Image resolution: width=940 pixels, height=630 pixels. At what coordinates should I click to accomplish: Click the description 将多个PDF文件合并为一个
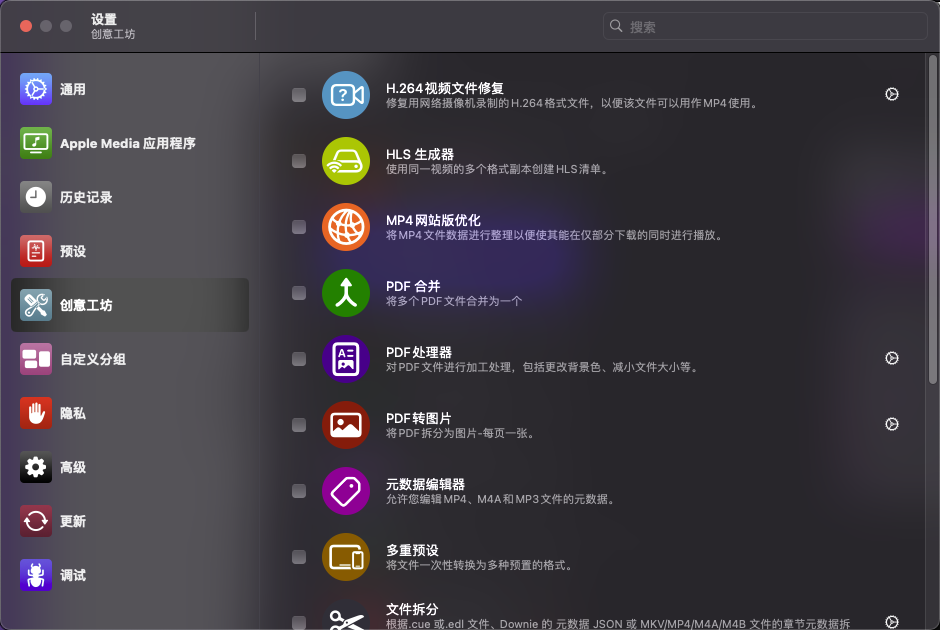pos(454,301)
